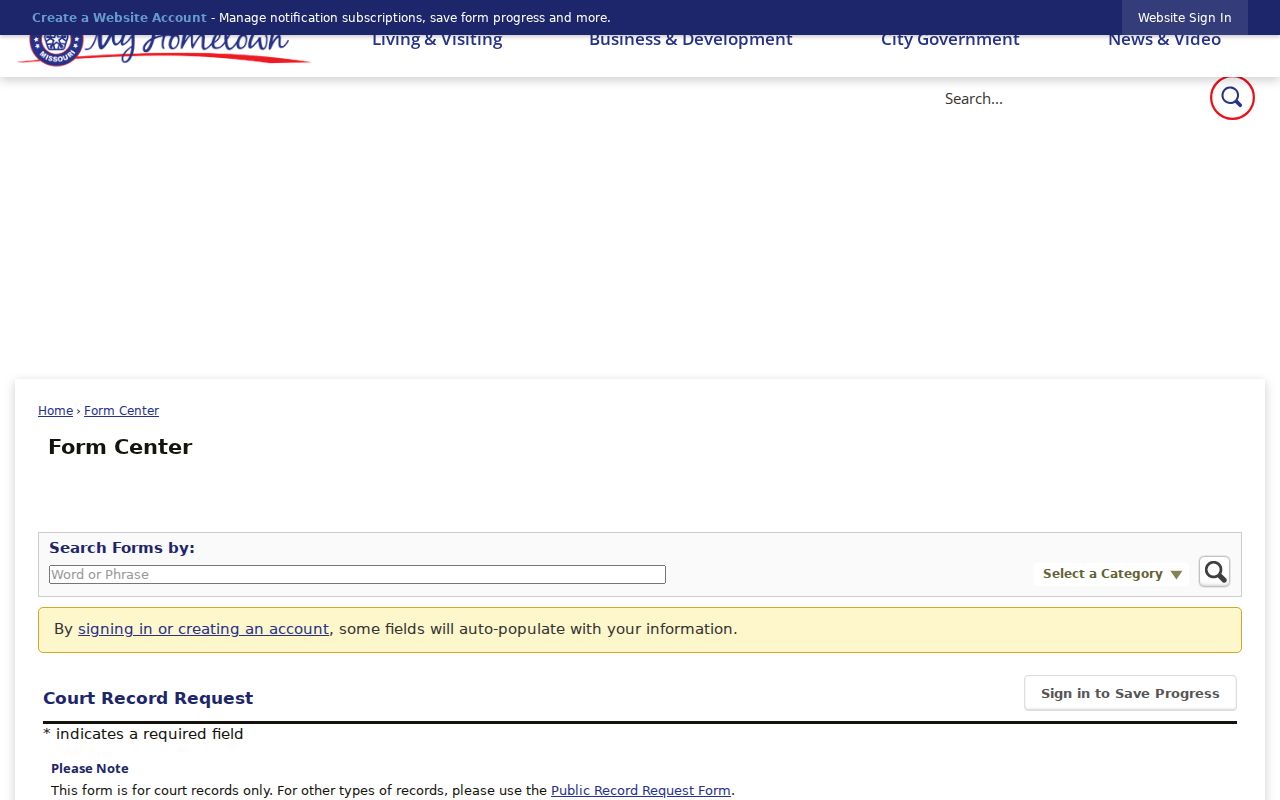Open the signing in or creating an account link
The image size is (1280, 800).
(203, 629)
